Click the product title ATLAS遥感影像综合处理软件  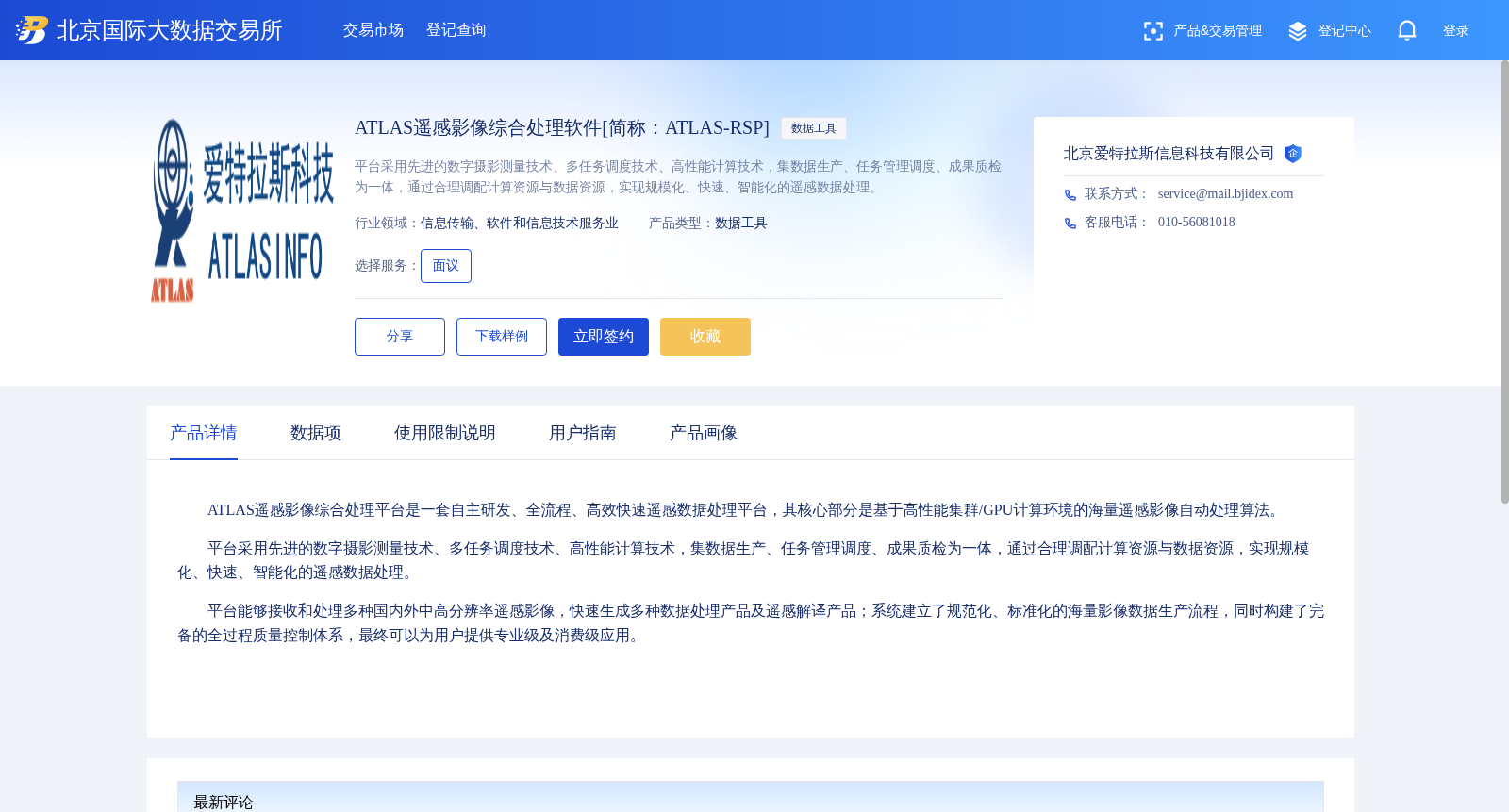(562, 128)
